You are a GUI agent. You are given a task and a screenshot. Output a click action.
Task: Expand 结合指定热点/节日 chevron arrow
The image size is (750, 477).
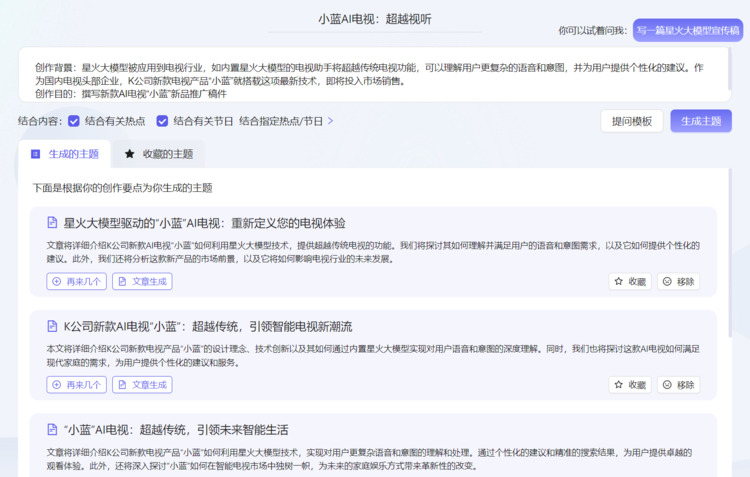pos(331,121)
